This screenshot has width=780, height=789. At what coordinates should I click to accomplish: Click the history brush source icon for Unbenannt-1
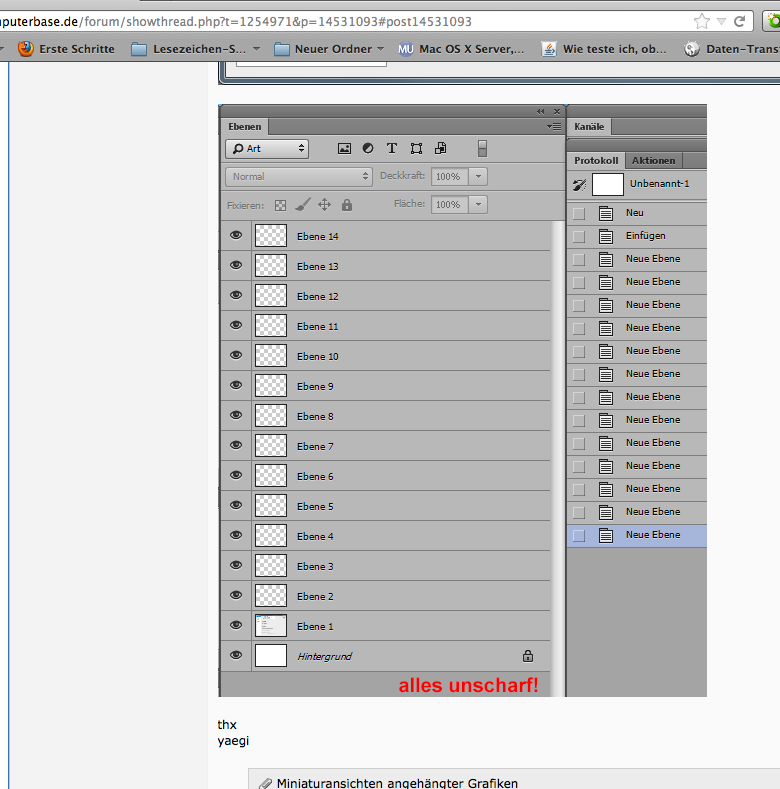(x=580, y=185)
